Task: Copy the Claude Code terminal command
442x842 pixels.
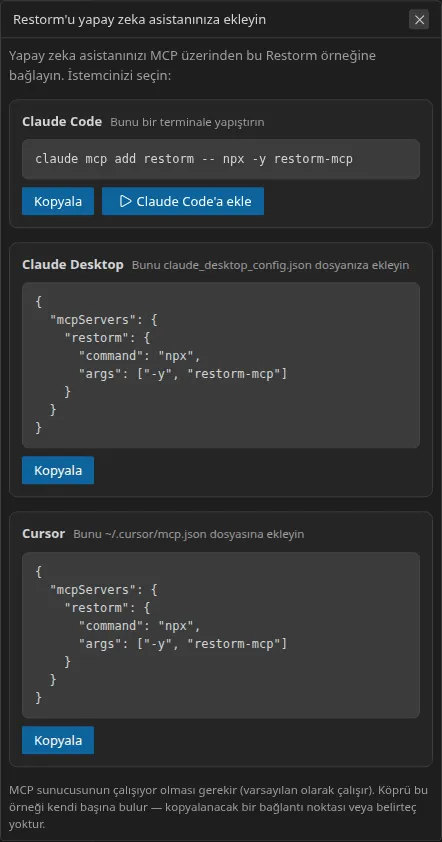Action: click(x=58, y=201)
